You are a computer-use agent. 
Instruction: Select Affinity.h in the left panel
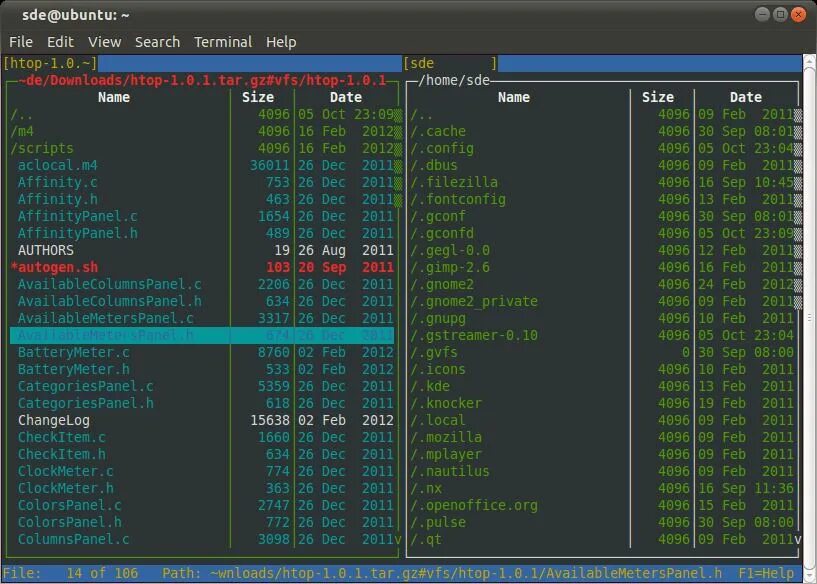pos(202,200)
